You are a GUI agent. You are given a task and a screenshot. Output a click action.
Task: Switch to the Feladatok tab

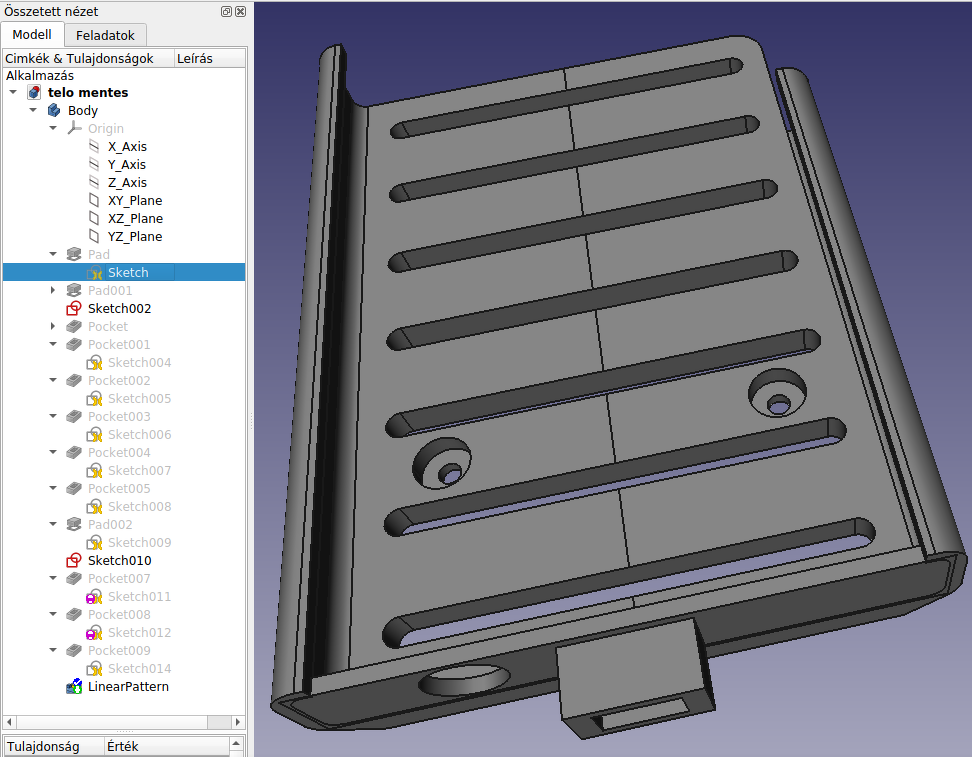[x=105, y=35]
